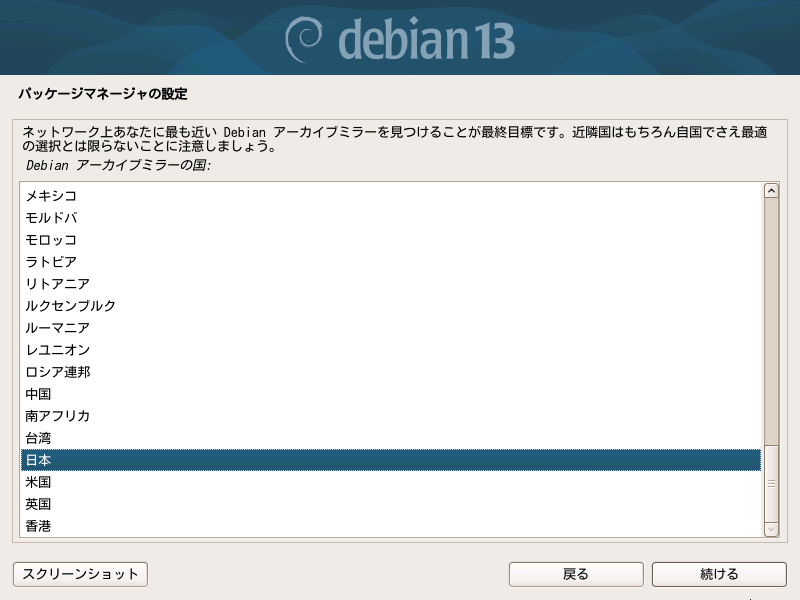This screenshot has width=800, height=600.
Task: Click the 続ける continue button
Action: [719, 574]
